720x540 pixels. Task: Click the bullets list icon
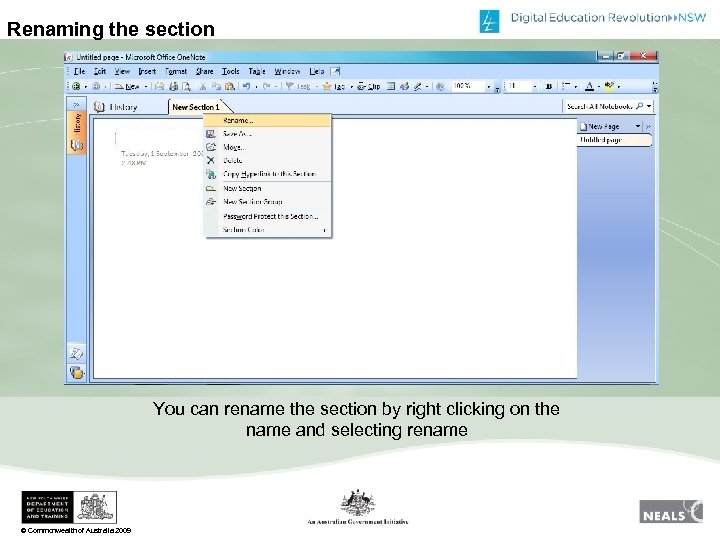(x=566, y=86)
